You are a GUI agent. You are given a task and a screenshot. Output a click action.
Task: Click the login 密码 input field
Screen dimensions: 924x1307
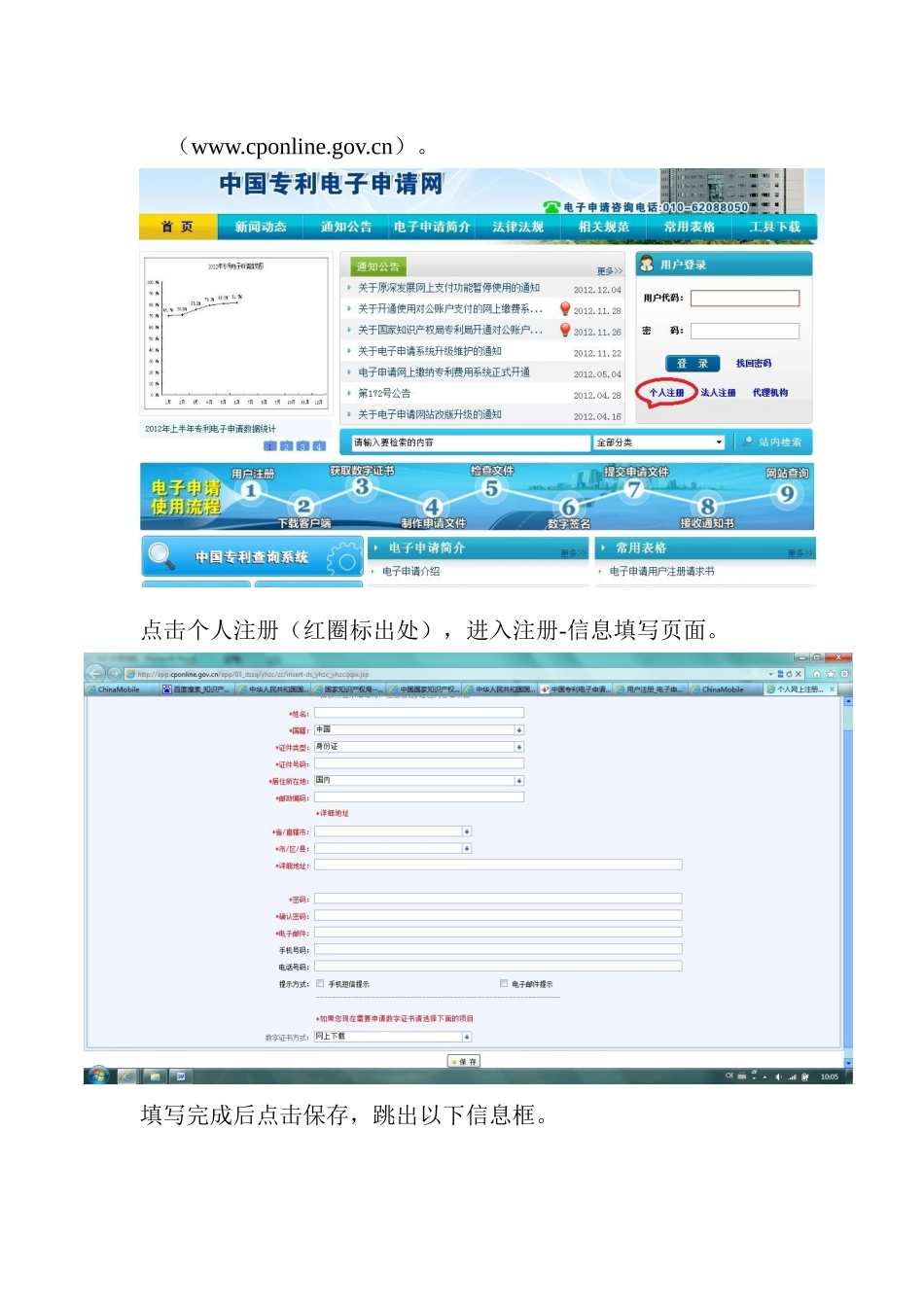(745, 331)
